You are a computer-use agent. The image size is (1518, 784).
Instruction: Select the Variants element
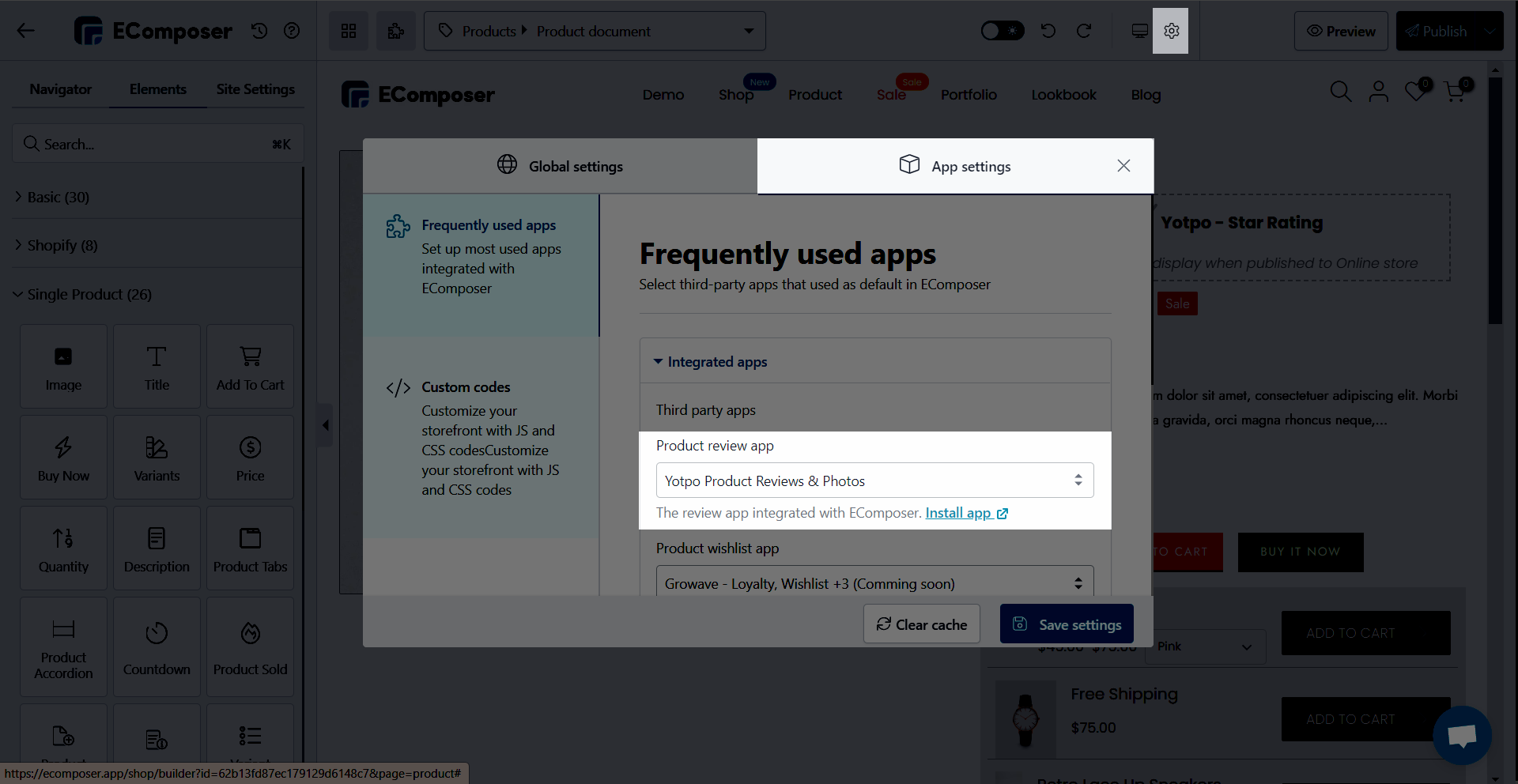point(157,458)
